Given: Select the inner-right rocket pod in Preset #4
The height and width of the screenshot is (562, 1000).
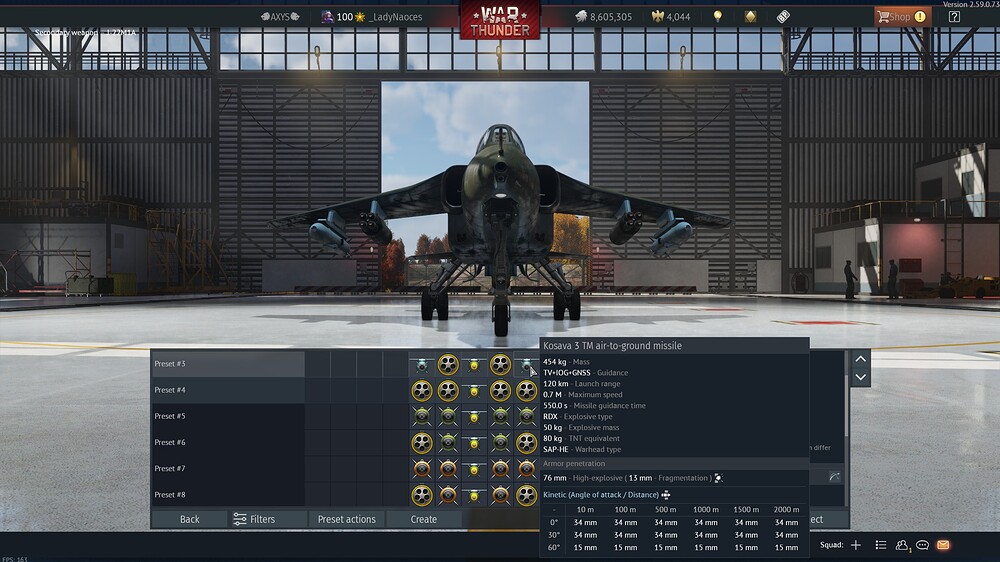Looking at the screenshot, I should [x=500, y=390].
